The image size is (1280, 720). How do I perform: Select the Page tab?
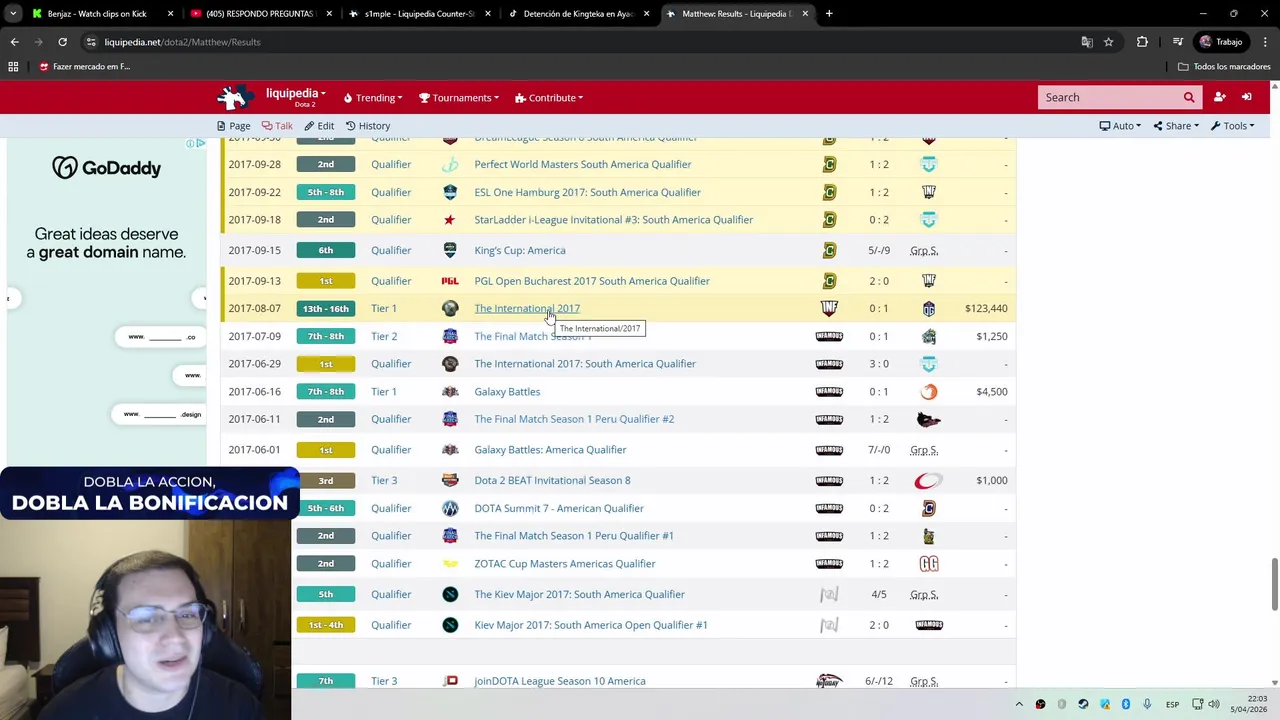point(233,126)
